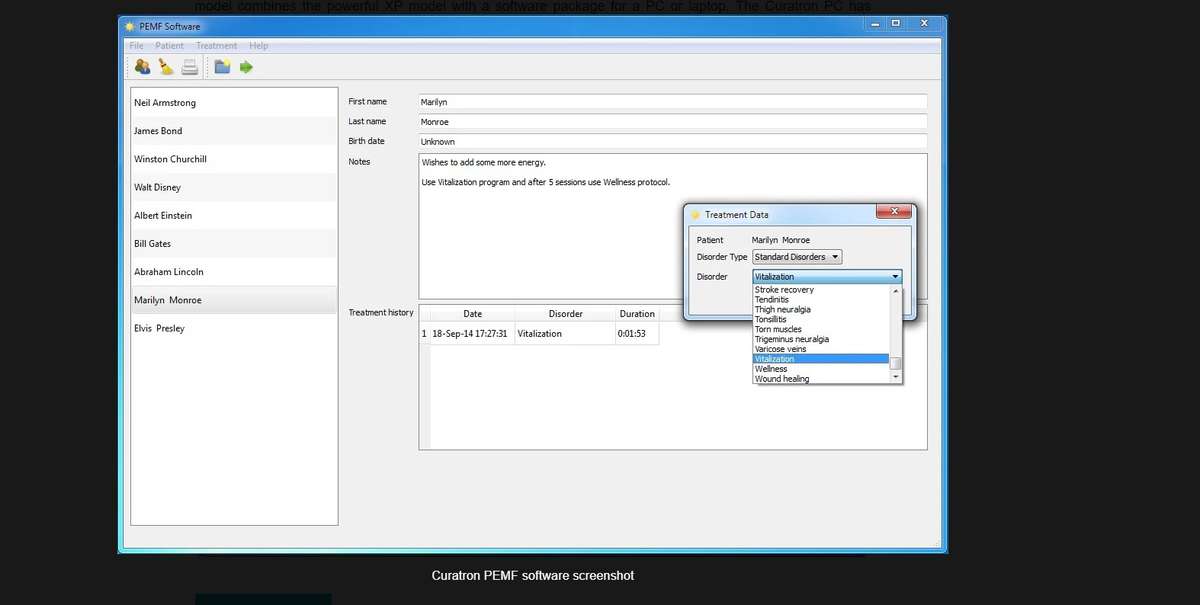
Task: Select patient Winston Churchill
Action: tap(234, 159)
